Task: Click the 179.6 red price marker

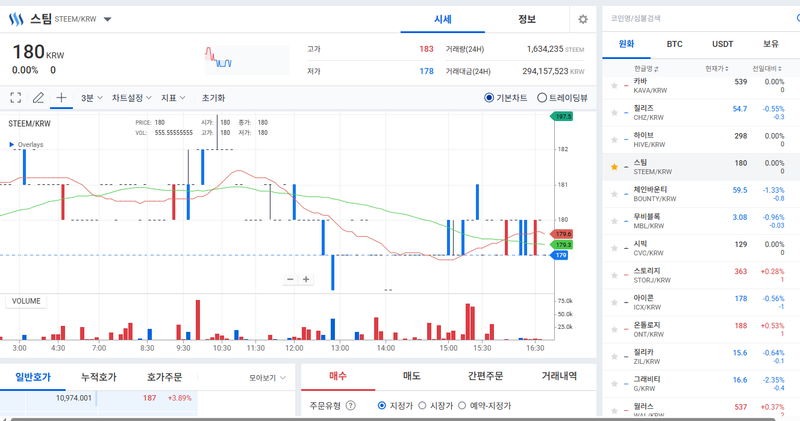Action: (562, 234)
